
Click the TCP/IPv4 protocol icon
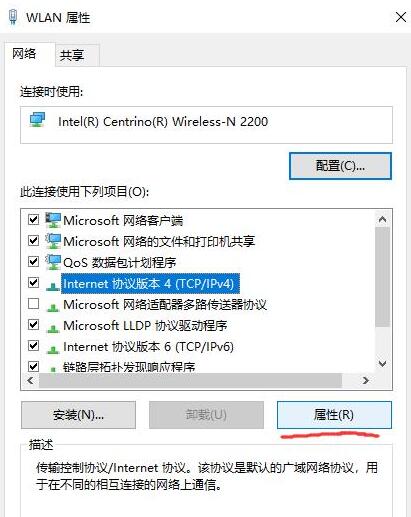point(53,285)
